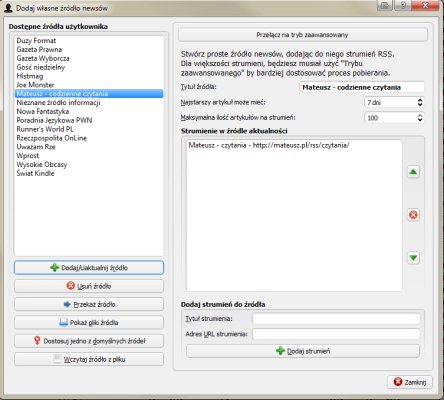
Task: Click Wczytaj źródło z pliku
Action: [89, 359]
